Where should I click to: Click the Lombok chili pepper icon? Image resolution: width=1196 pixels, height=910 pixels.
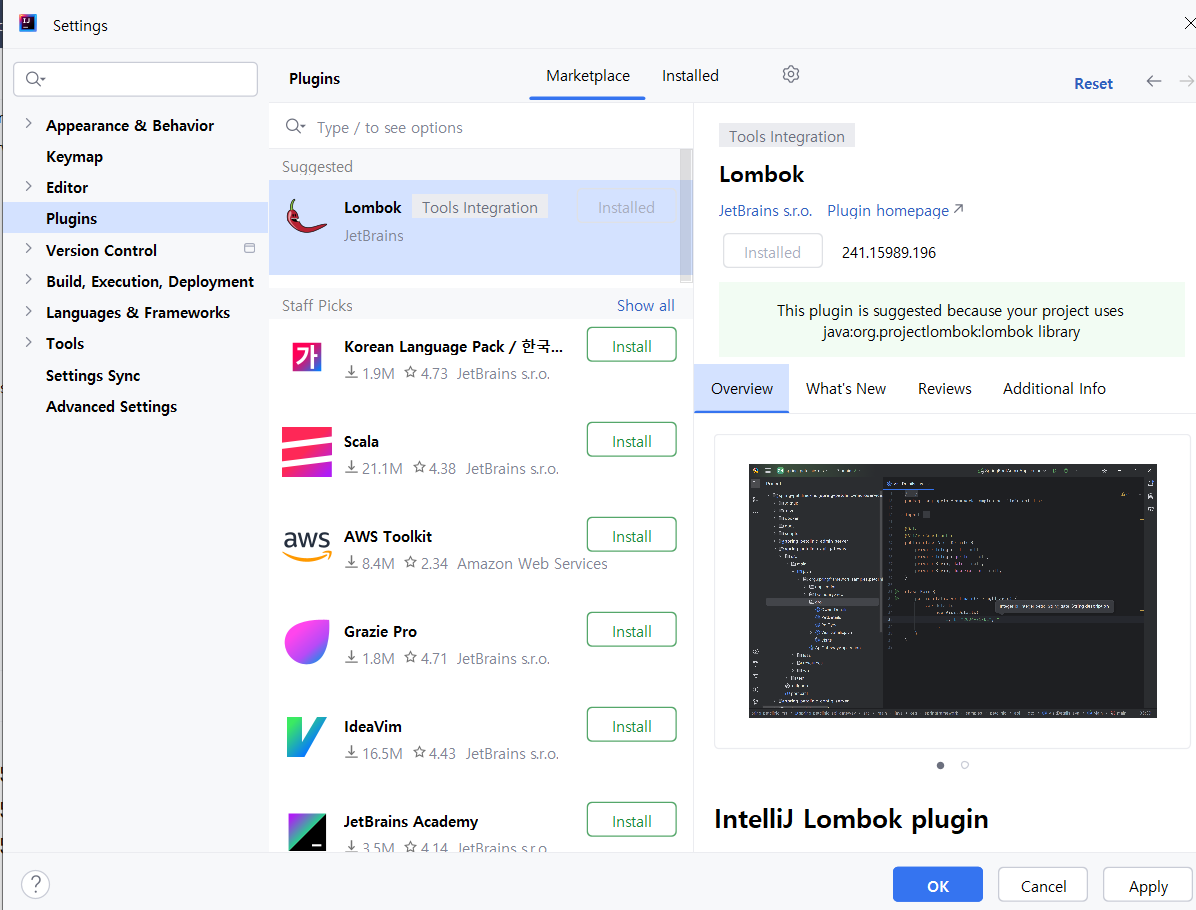pos(307,217)
